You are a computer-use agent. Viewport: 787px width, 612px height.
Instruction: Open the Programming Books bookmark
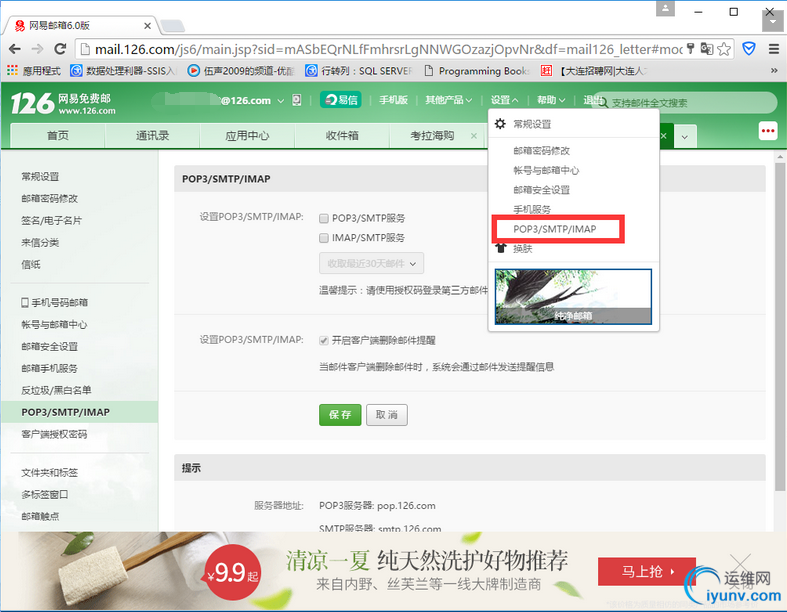(x=477, y=71)
